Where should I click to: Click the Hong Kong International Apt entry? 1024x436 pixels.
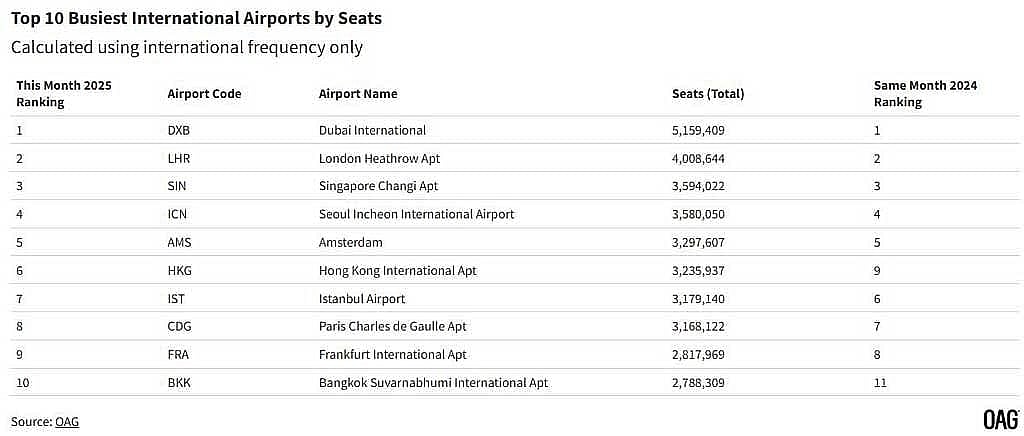point(398,270)
